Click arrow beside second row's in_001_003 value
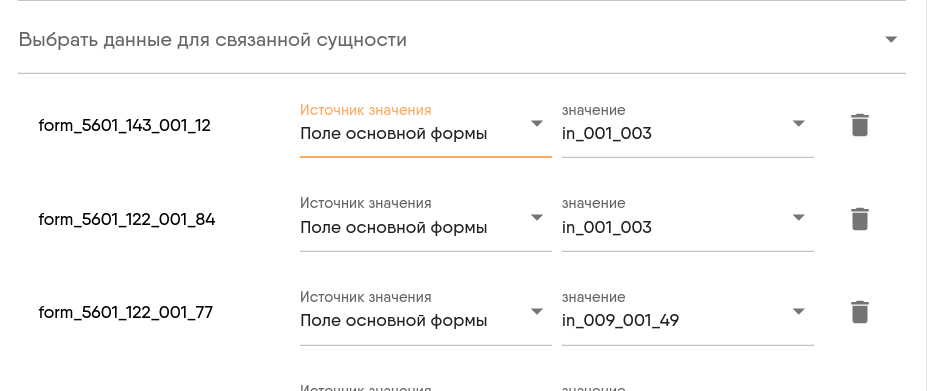931x391 pixels. click(x=799, y=217)
